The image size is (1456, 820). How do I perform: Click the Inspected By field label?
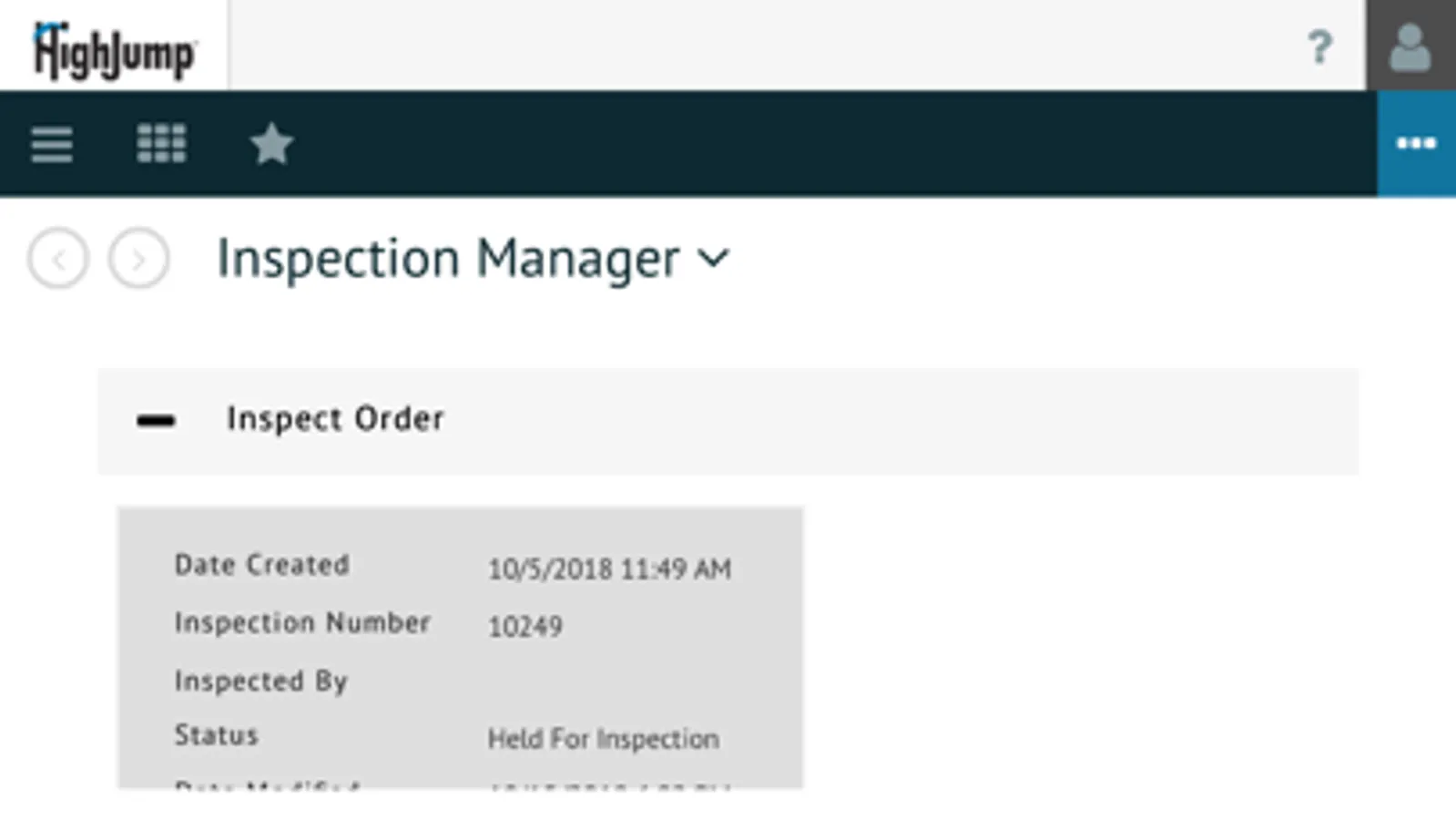260,682
